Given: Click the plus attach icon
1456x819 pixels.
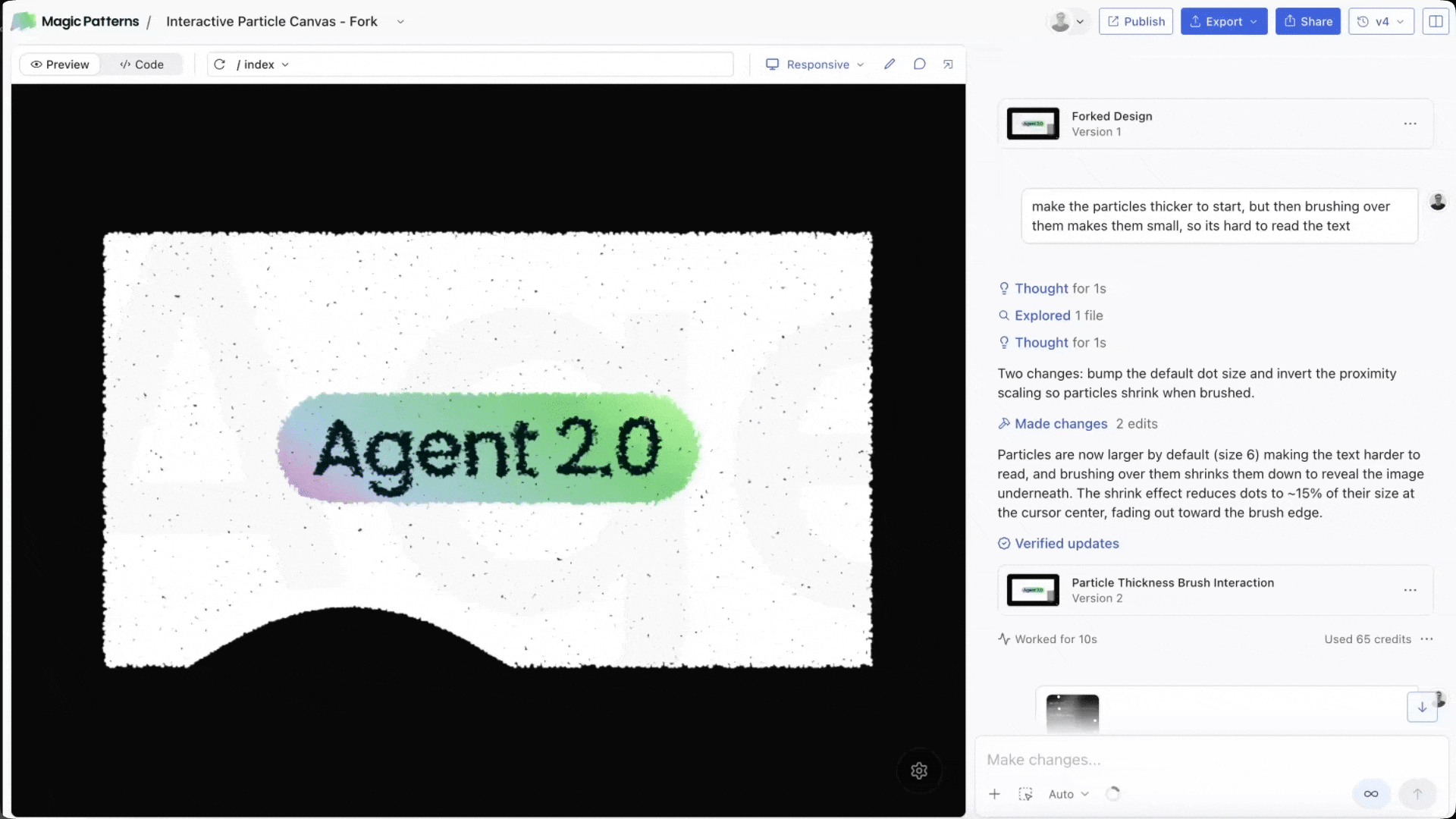Looking at the screenshot, I should 995,794.
